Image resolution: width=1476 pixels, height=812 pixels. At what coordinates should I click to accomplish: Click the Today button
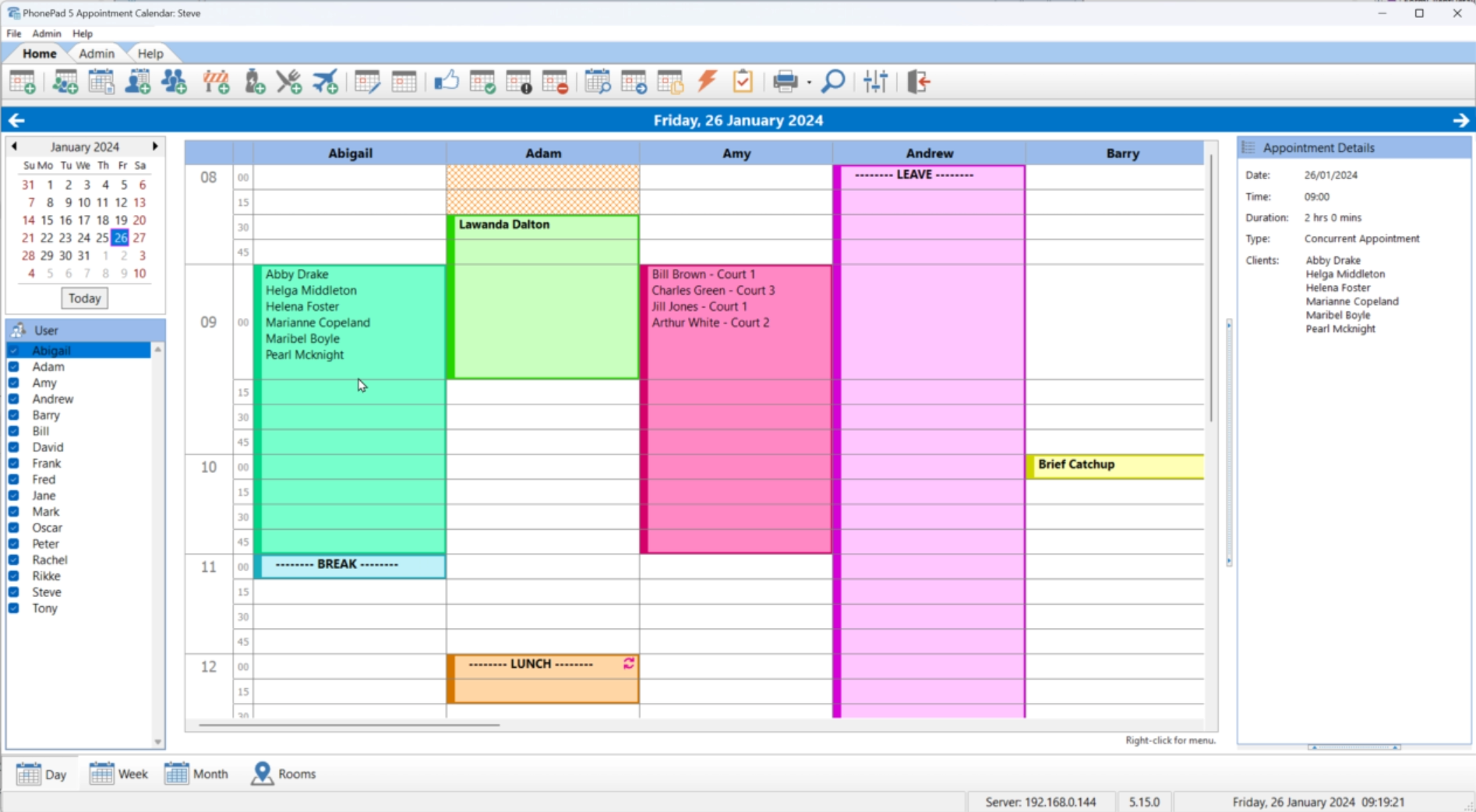(84, 298)
